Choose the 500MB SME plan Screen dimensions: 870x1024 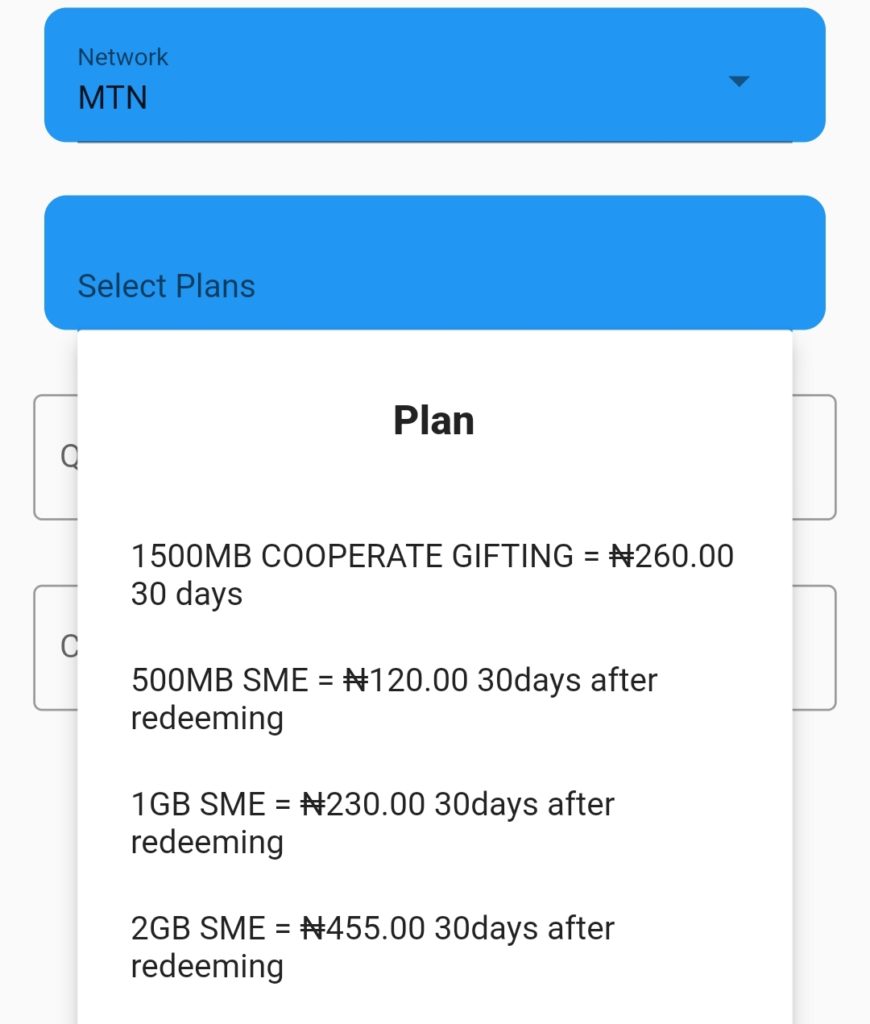394,698
